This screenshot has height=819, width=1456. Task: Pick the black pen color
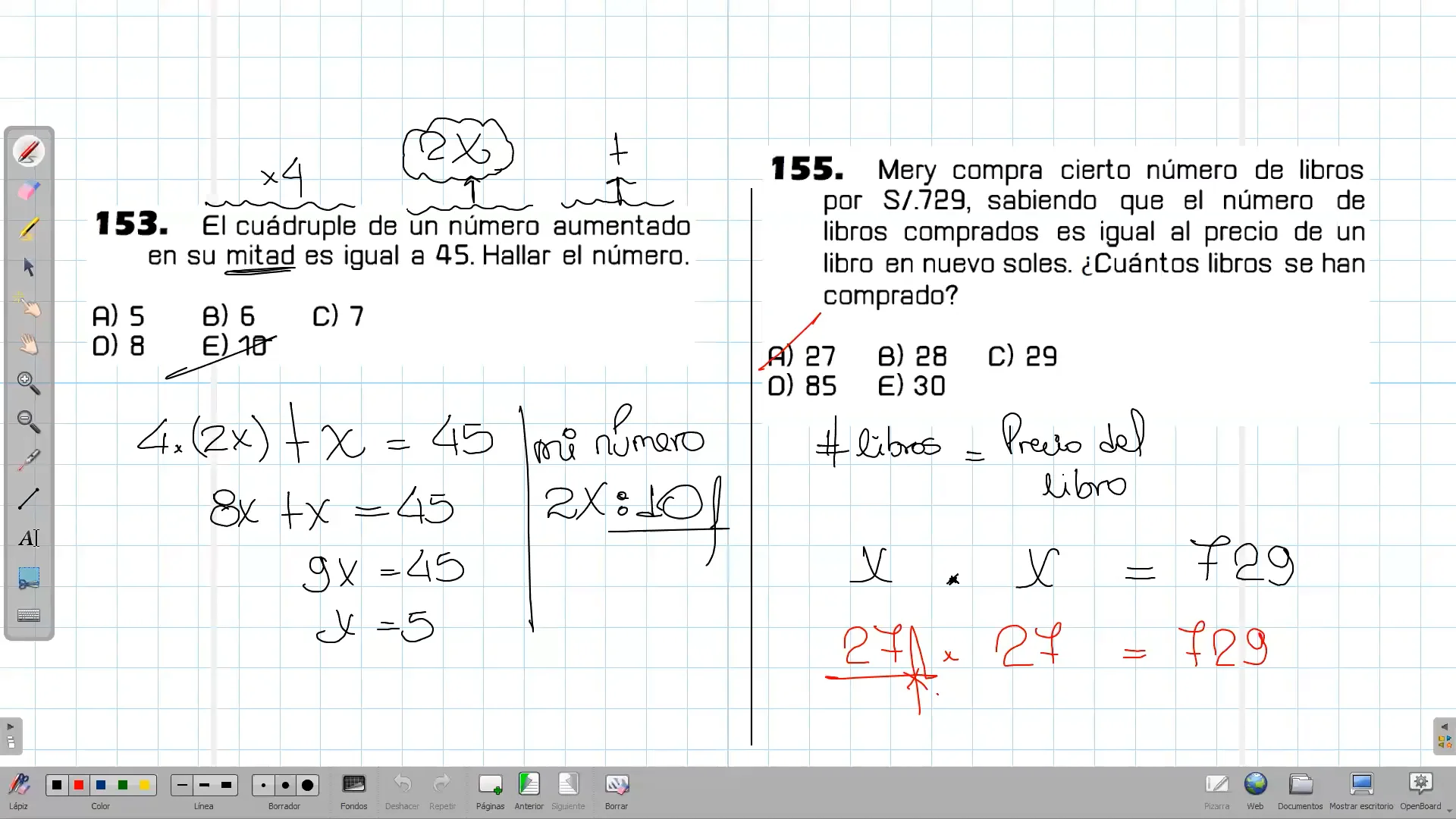[x=57, y=785]
